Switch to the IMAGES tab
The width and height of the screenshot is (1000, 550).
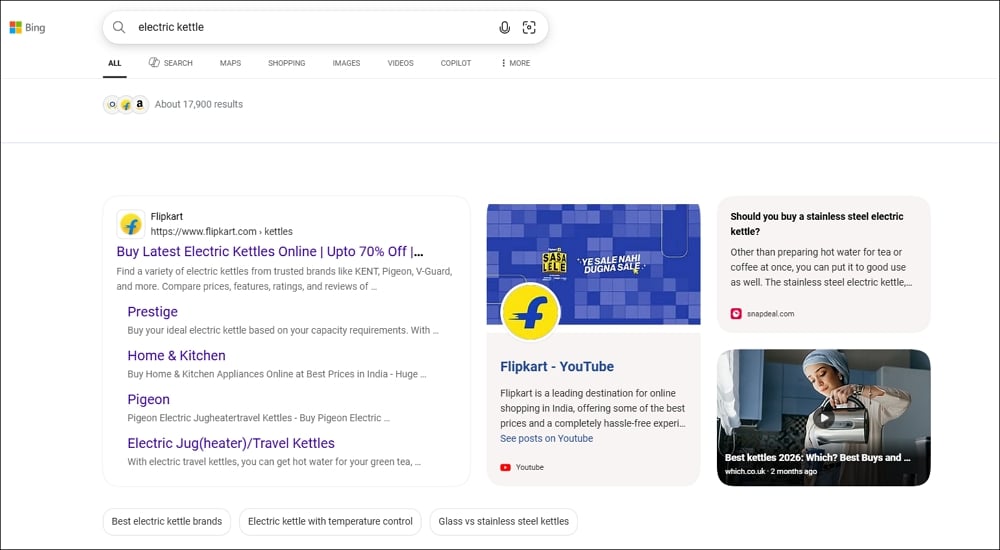click(x=346, y=63)
